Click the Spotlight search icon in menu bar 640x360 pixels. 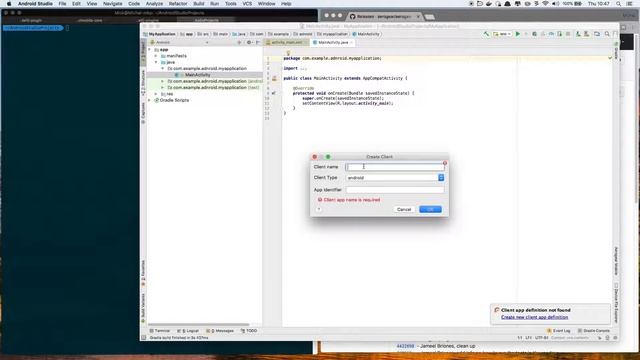pyautogui.click(x=618, y=4)
